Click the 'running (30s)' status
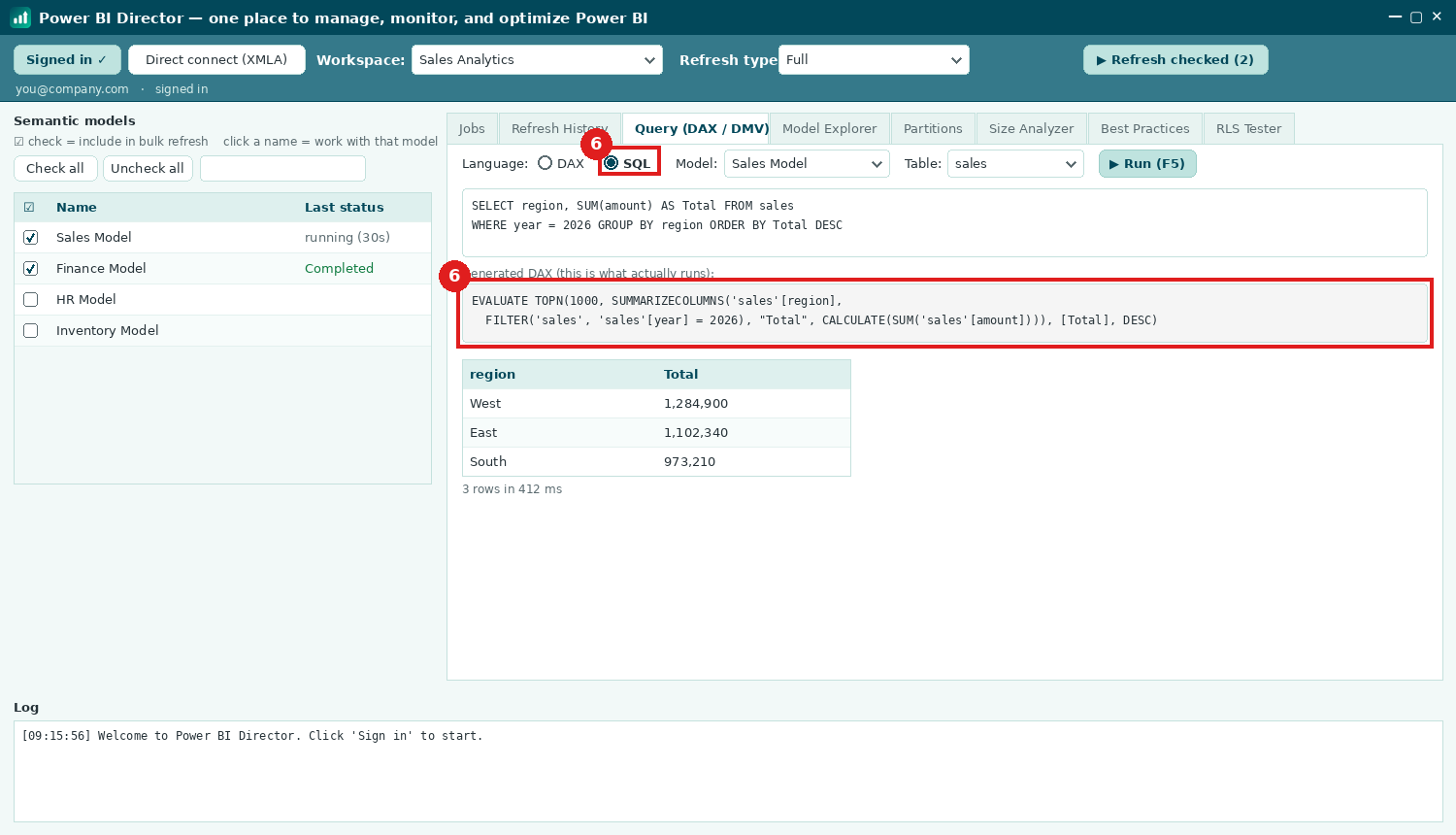Screen dimensions: 1456x835 [347, 237]
